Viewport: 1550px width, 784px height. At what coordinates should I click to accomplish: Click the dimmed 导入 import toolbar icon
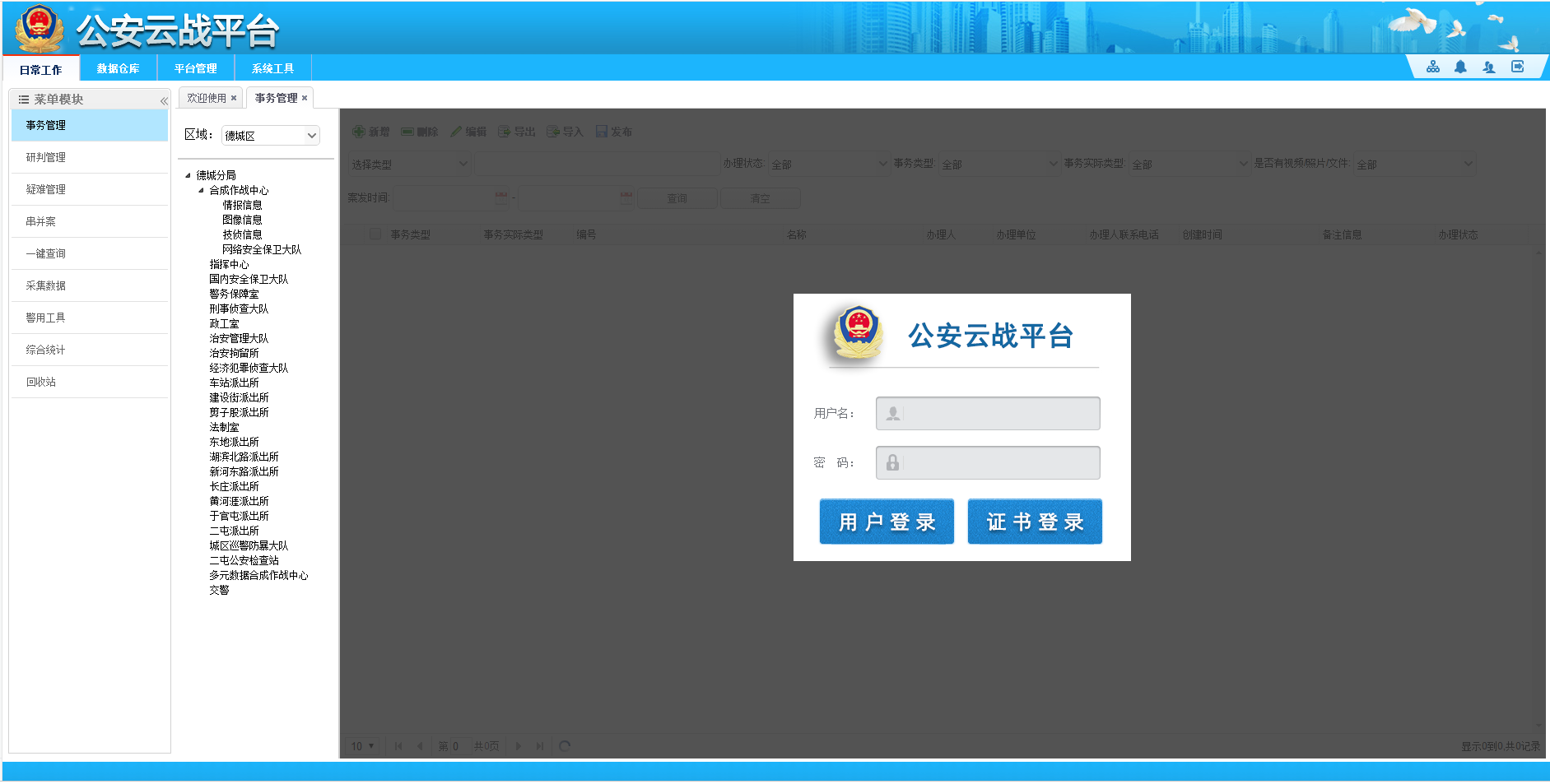pyautogui.click(x=553, y=132)
